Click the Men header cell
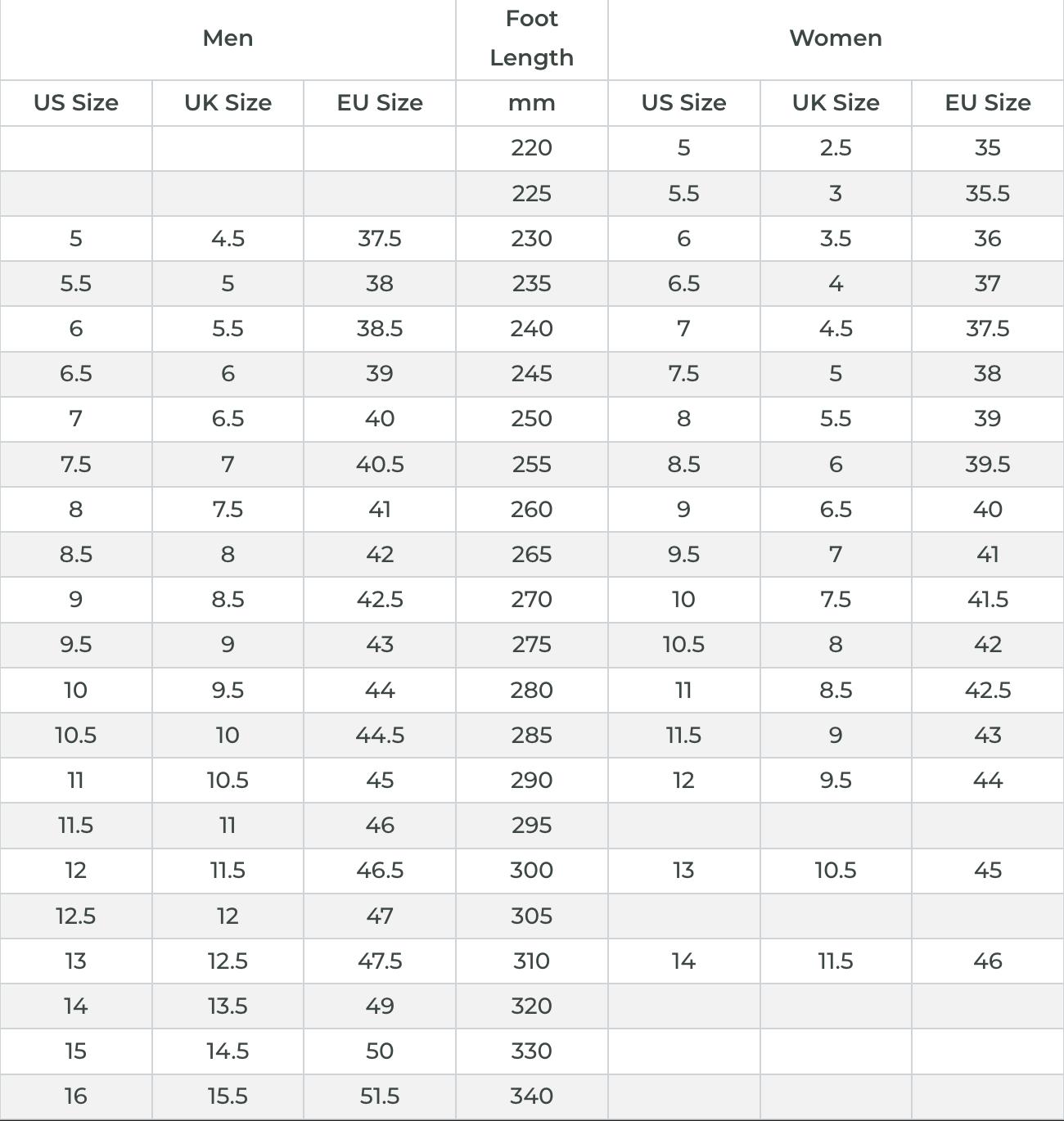Image resolution: width=1064 pixels, height=1121 pixels. pos(228,38)
